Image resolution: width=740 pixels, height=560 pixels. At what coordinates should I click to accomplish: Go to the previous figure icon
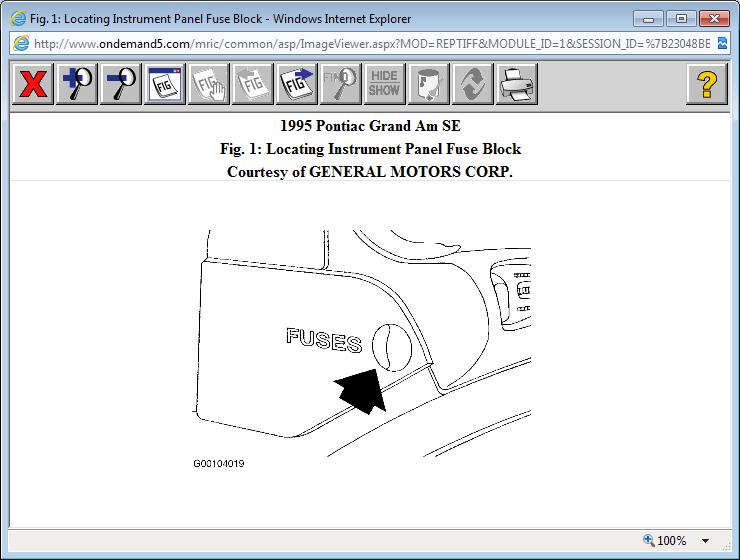(252, 84)
